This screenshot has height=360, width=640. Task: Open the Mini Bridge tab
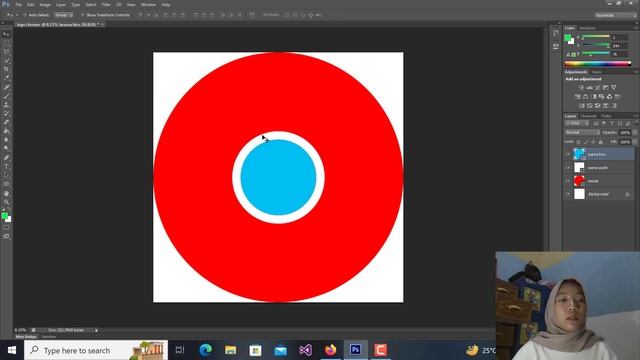(x=26, y=337)
